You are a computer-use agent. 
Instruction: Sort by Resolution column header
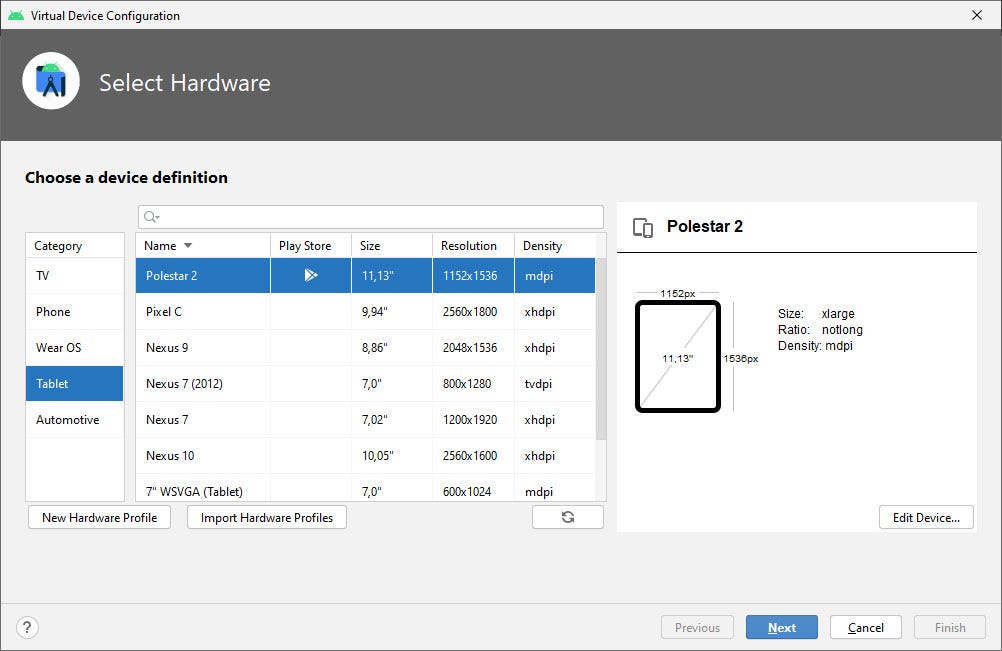[x=473, y=246]
